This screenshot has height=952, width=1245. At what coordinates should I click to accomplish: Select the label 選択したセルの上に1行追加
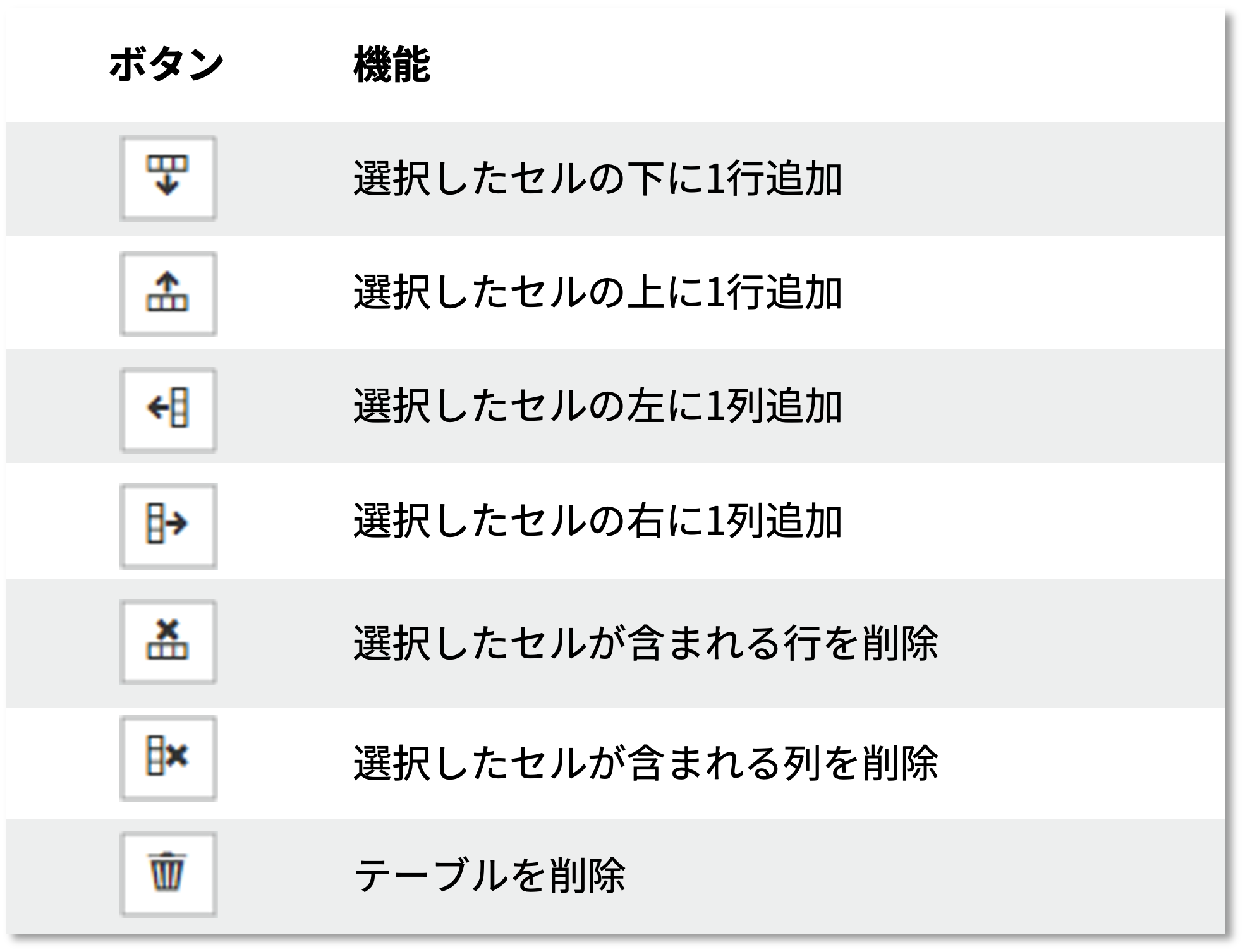point(597,294)
